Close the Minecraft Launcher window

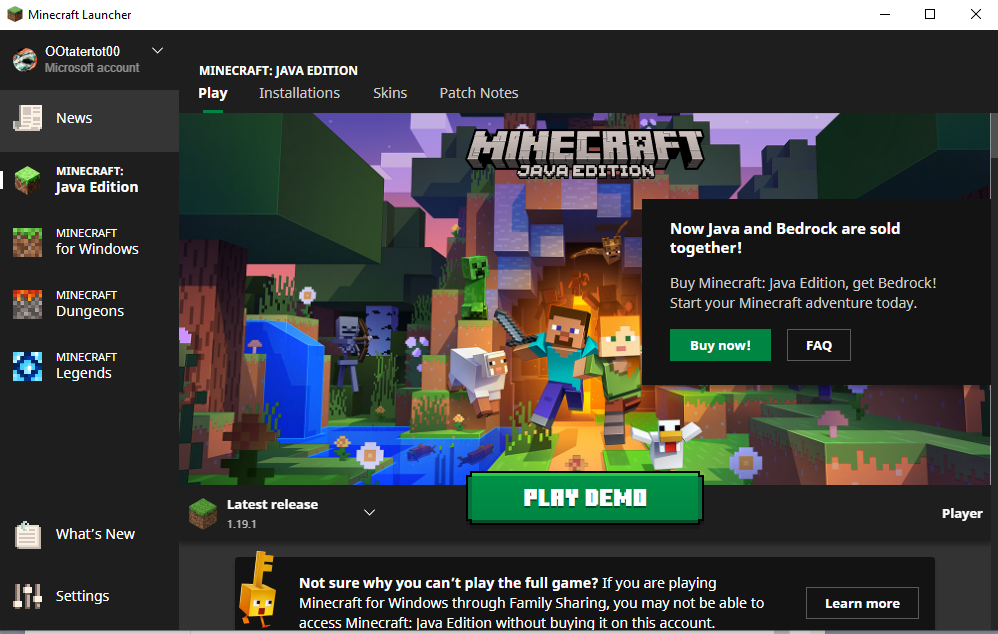(x=976, y=14)
